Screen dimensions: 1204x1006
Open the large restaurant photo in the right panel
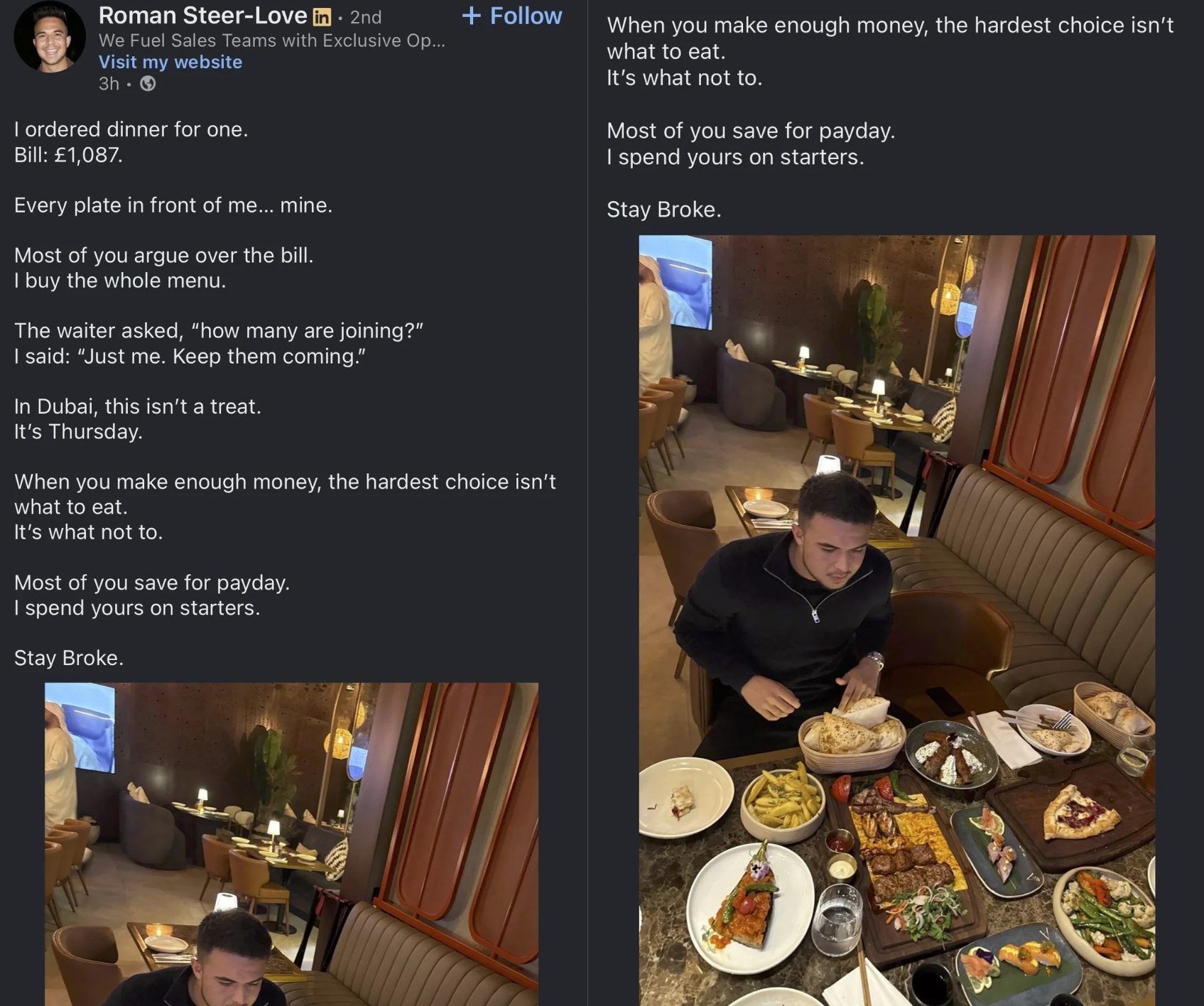(896, 620)
